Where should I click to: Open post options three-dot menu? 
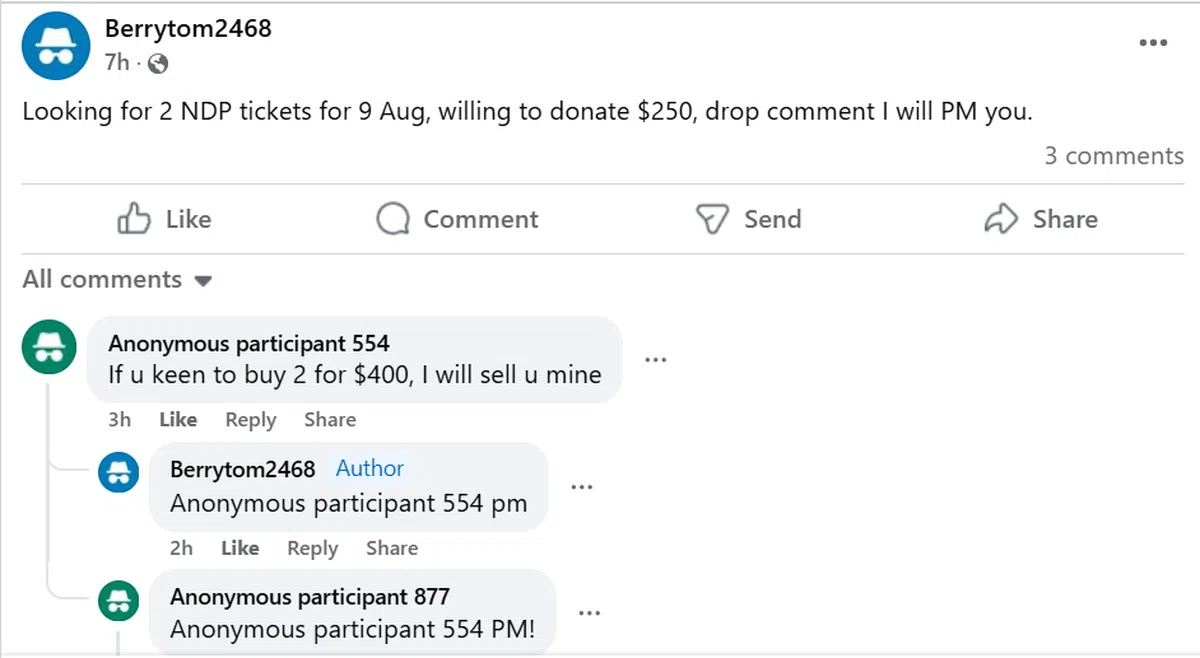coord(1153,43)
